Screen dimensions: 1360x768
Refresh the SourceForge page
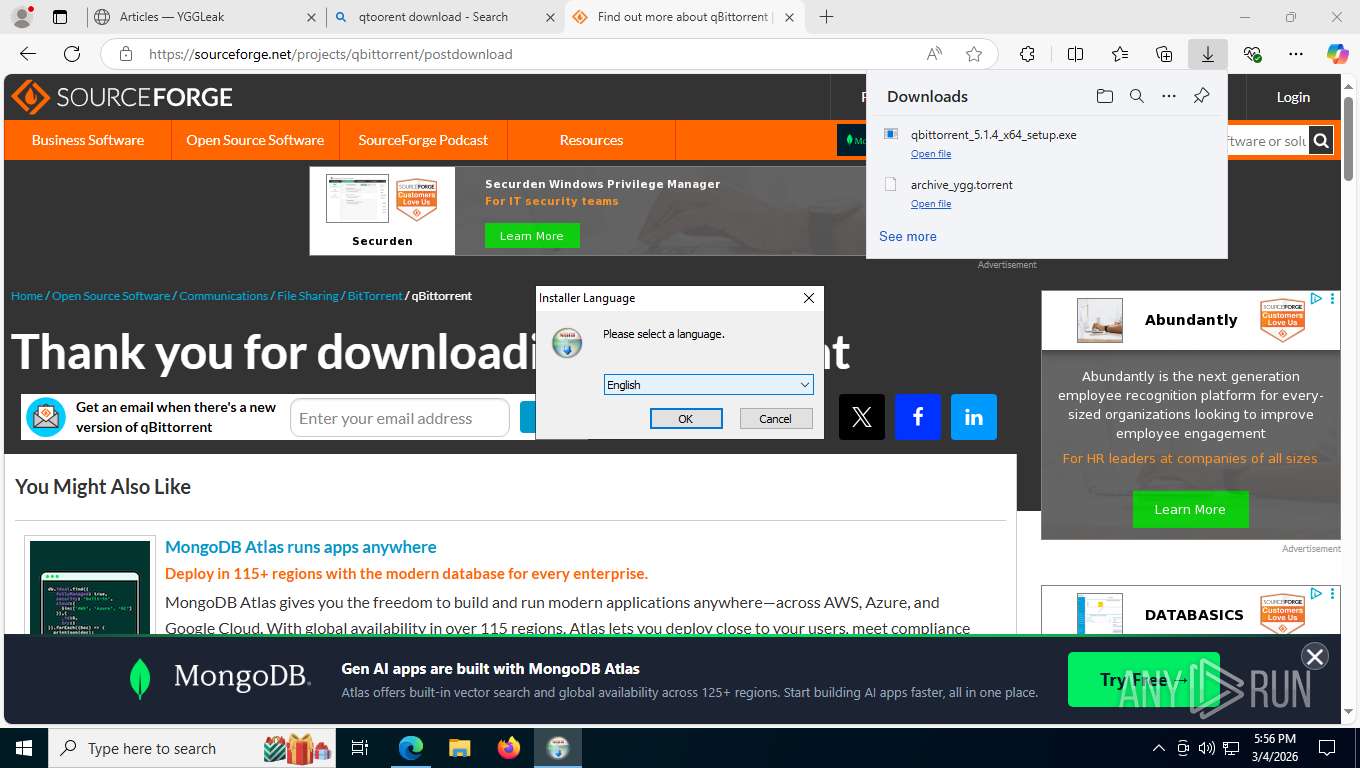pyautogui.click(x=72, y=54)
